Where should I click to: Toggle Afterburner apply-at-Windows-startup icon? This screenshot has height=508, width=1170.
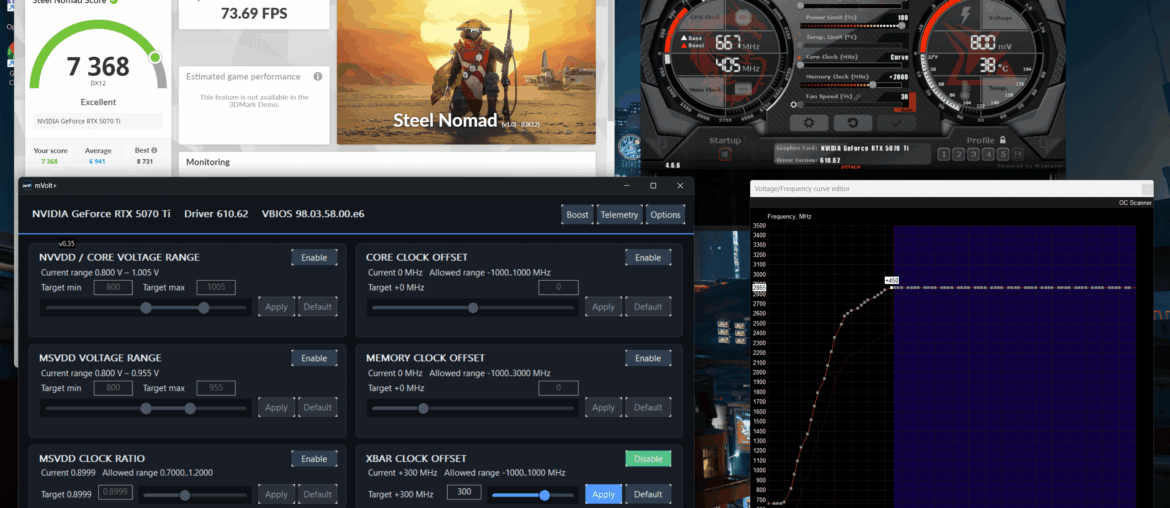725,154
